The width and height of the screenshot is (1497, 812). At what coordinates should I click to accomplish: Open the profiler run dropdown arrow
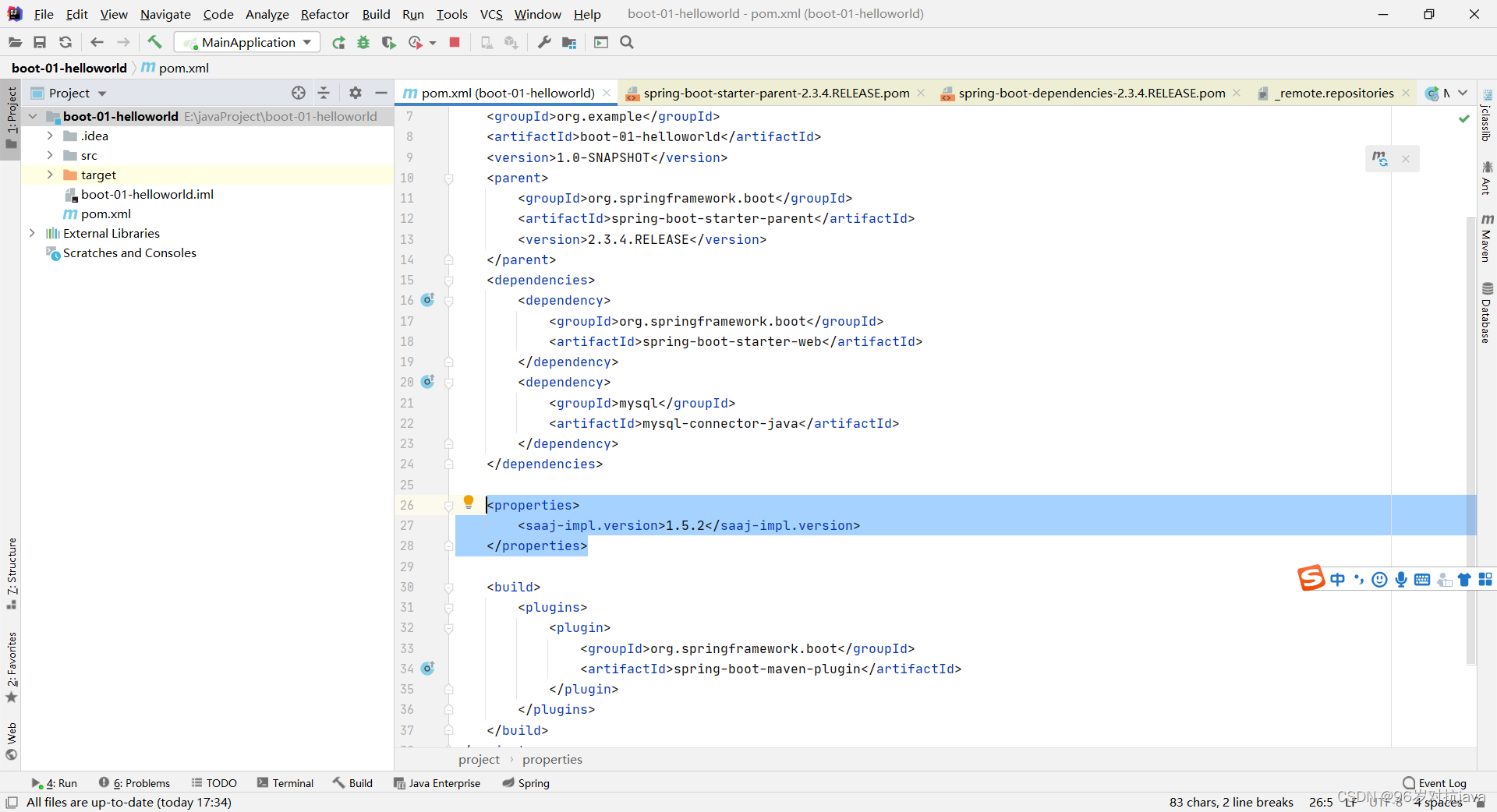tap(433, 43)
